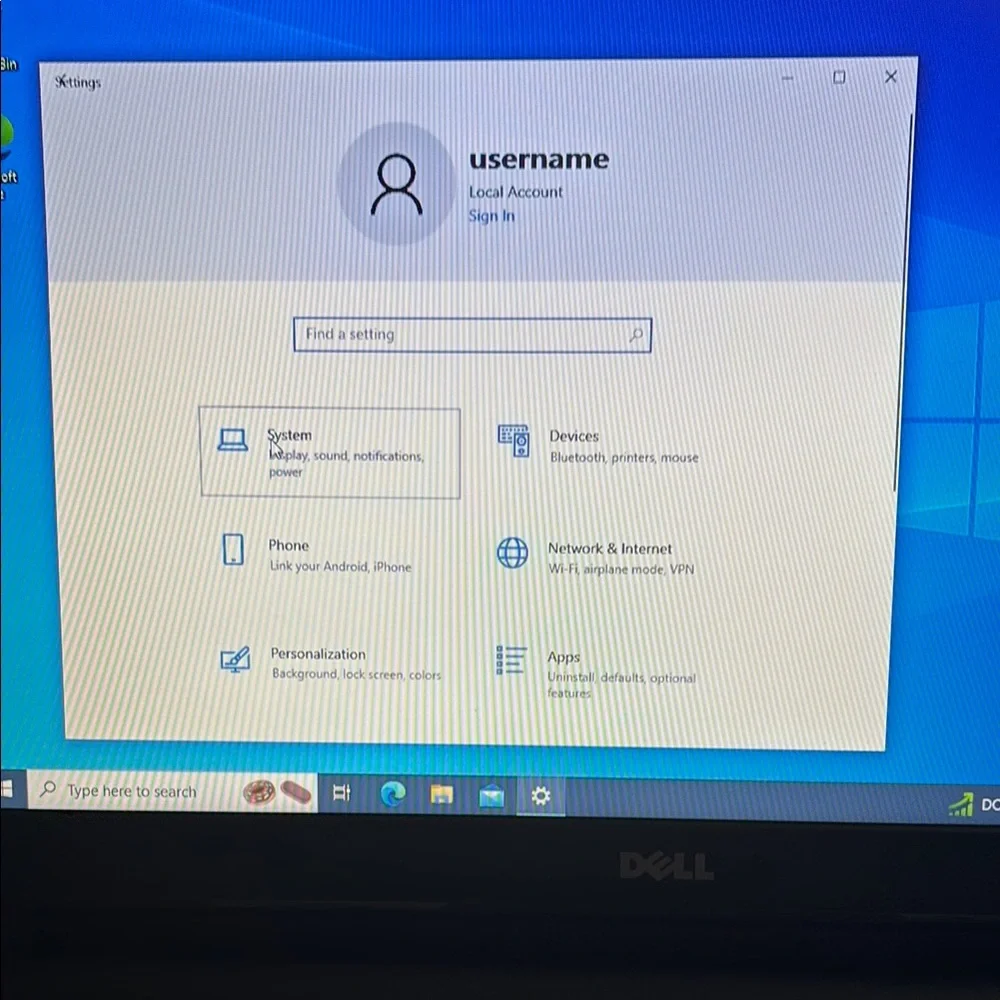Click 'Bluetooth, printers, mouse' description
The width and height of the screenshot is (1000, 1000).
coord(624,457)
